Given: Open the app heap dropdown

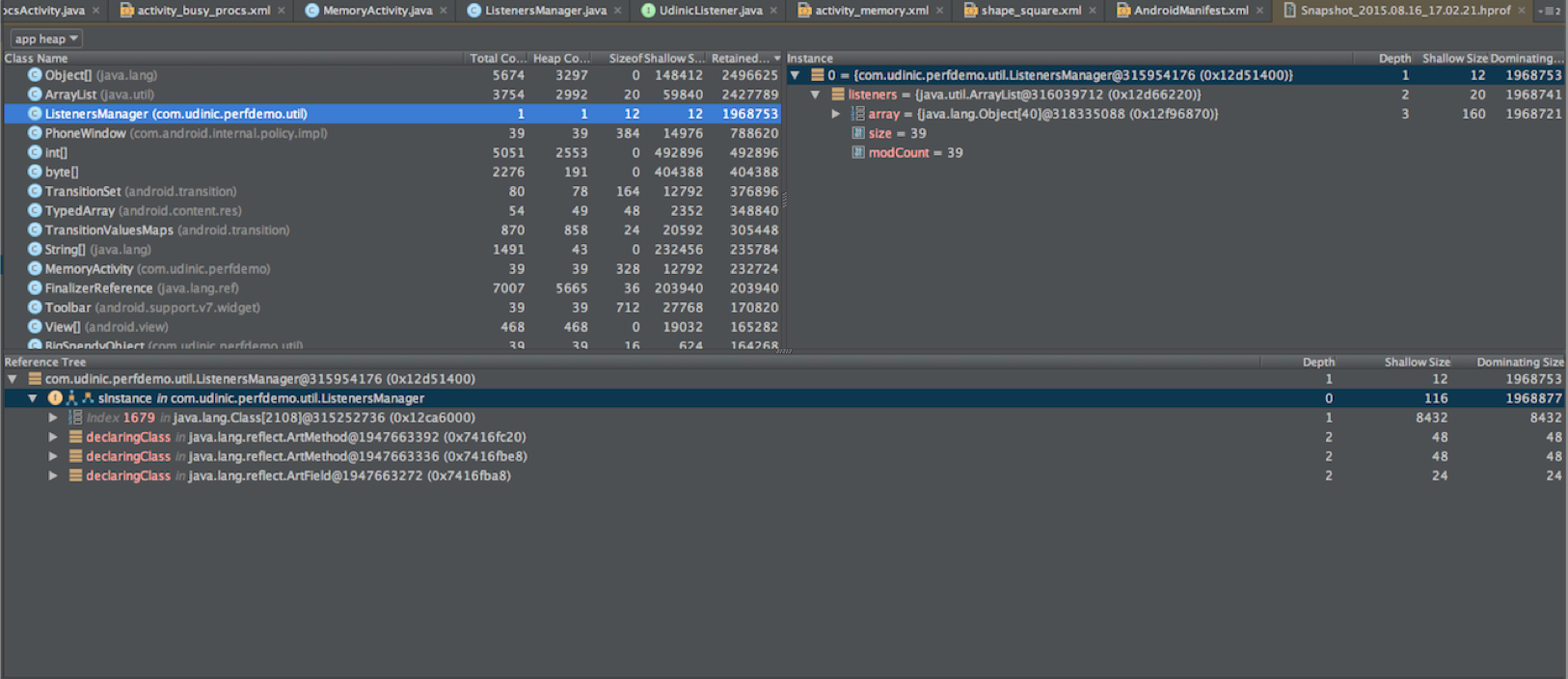Looking at the screenshot, I should point(45,39).
